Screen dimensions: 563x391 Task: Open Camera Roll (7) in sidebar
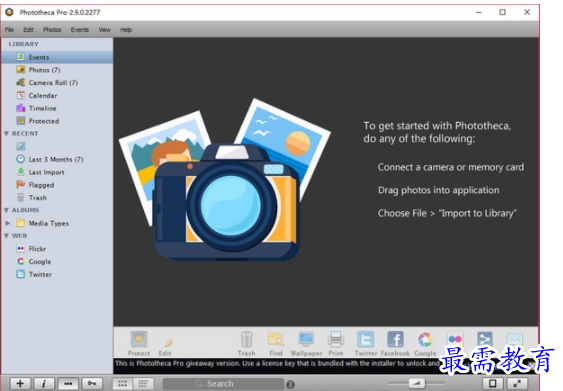[x=57, y=83]
